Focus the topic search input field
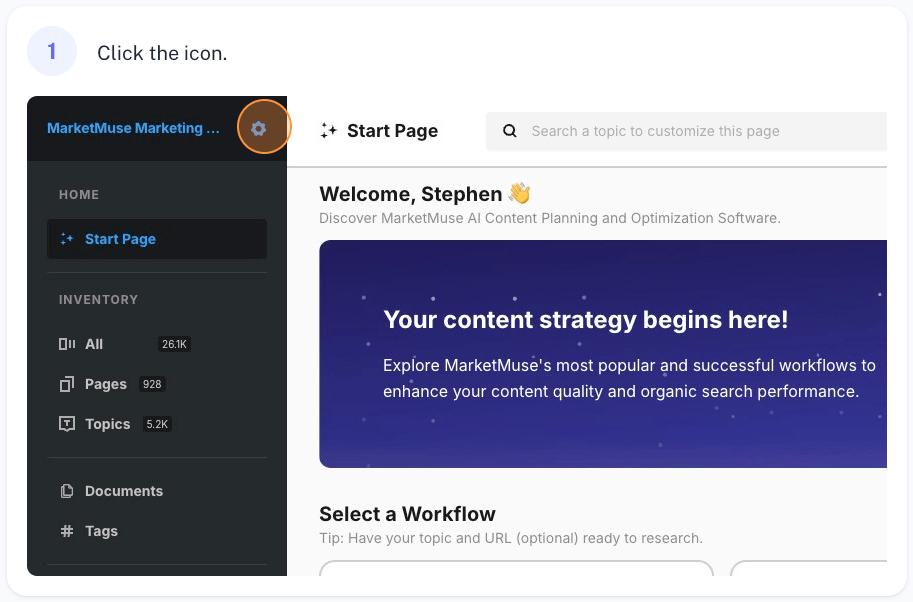Screen dimensions: 913x602 tap(686, 131)
